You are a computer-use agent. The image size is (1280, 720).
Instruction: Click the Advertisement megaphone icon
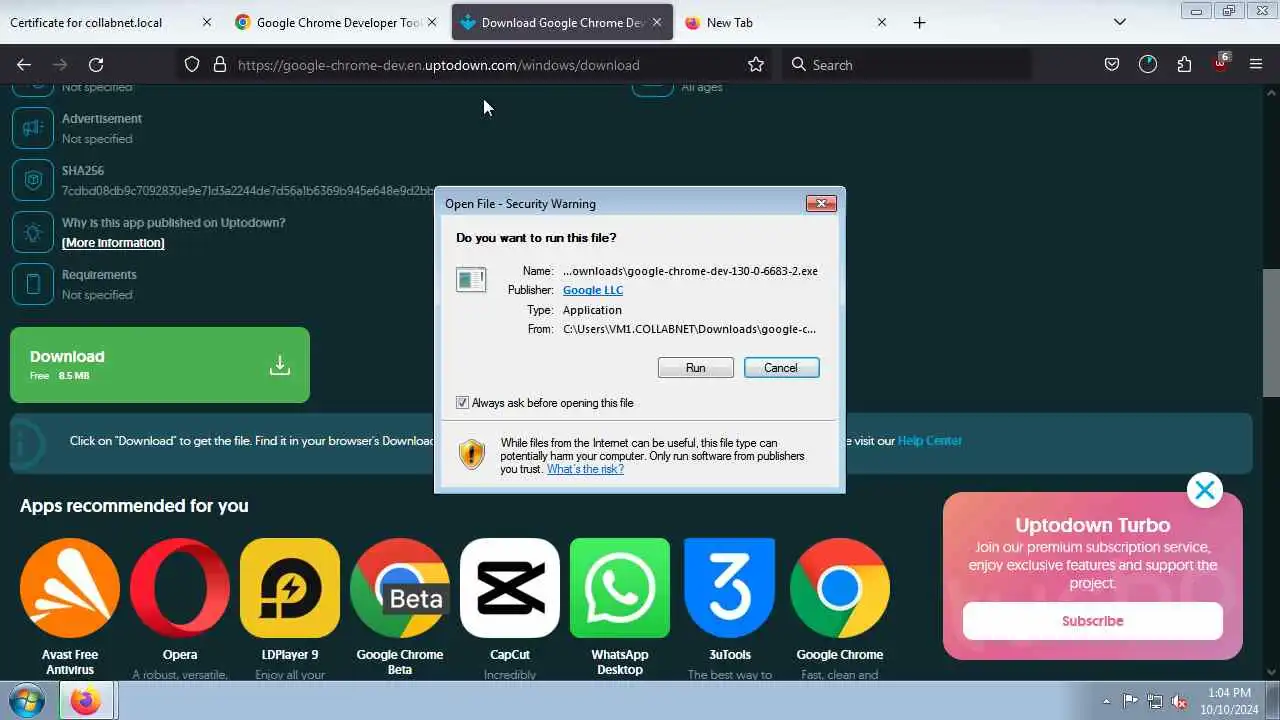click(33, 128)
